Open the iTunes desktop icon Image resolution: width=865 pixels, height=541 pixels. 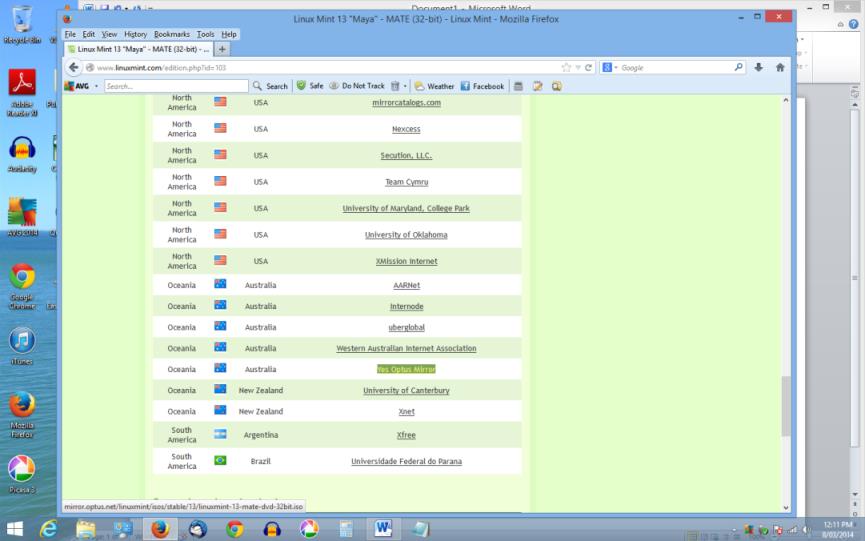[x=22, y=346]
